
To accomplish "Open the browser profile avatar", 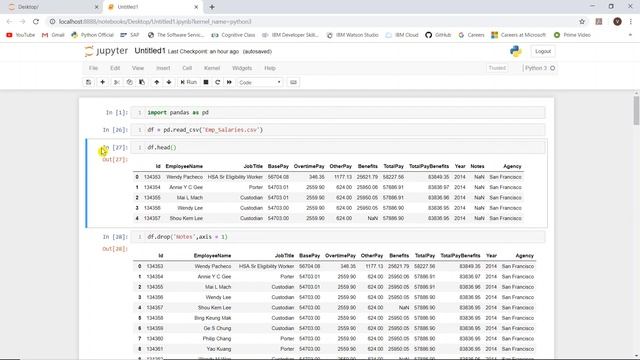I will pos(617,22).
